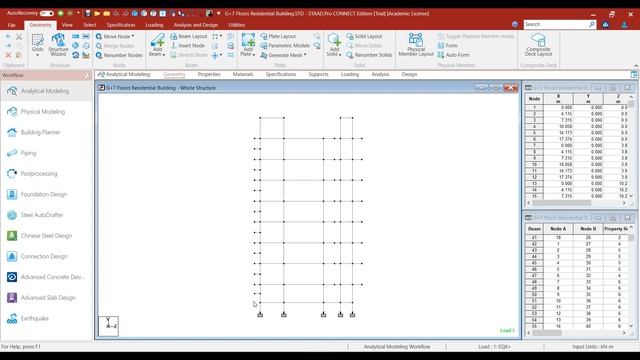Click the Add Plate icon
Screen dimensions: 640x360
[248, 41]
